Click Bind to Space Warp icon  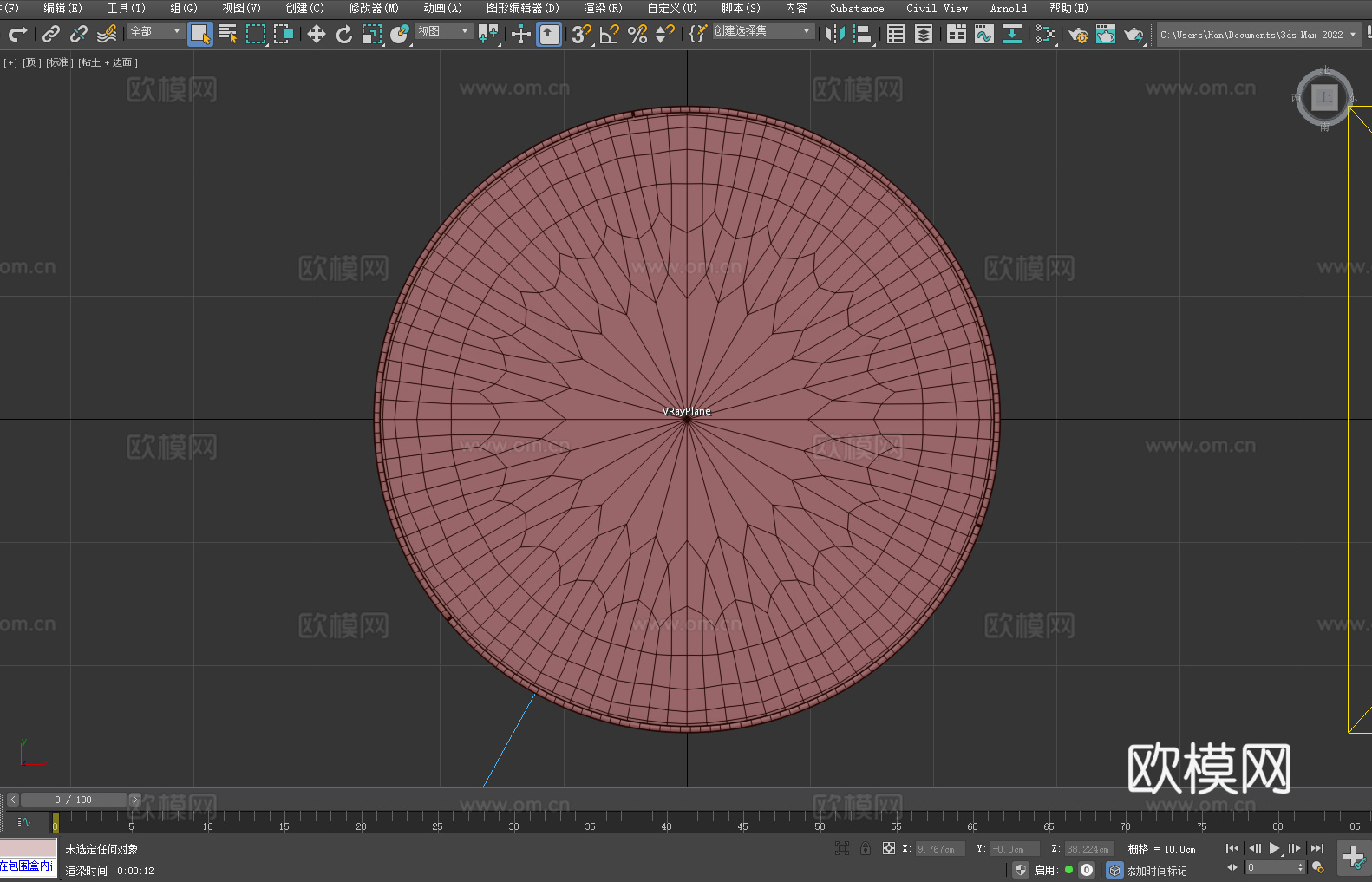pos(107,34)
